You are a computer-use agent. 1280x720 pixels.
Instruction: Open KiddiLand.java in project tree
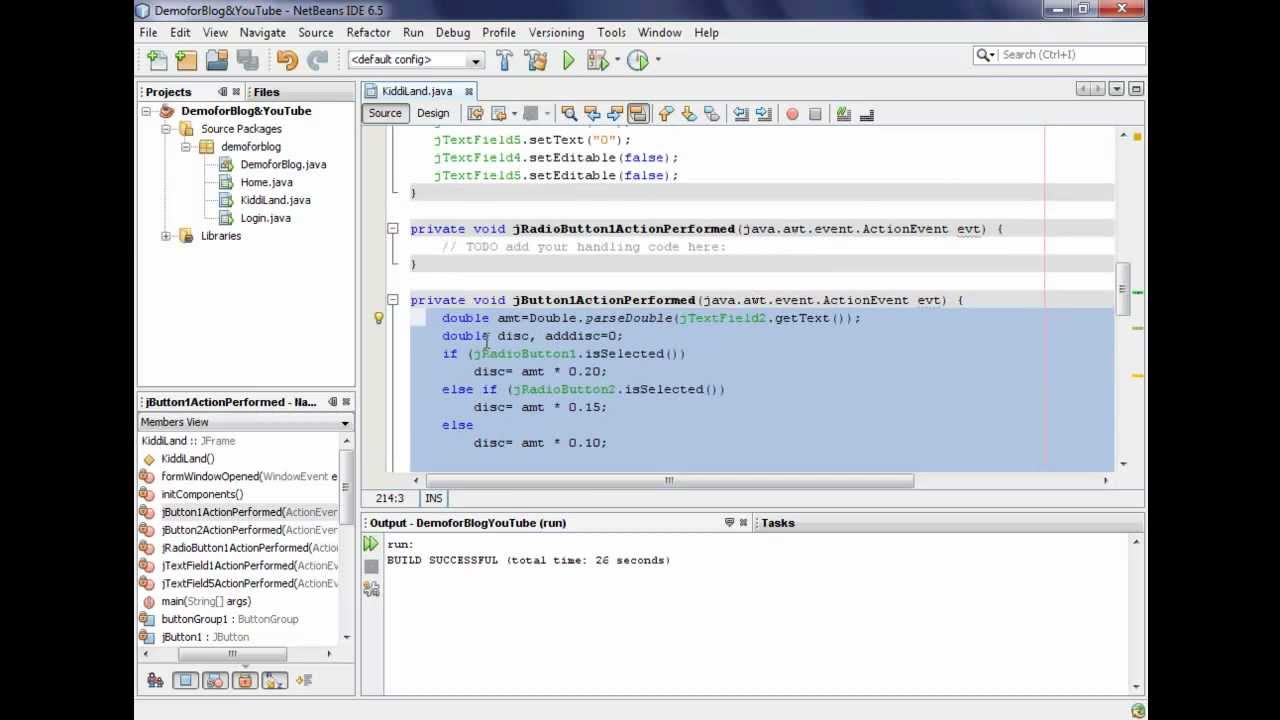click(x=275, y=200)
